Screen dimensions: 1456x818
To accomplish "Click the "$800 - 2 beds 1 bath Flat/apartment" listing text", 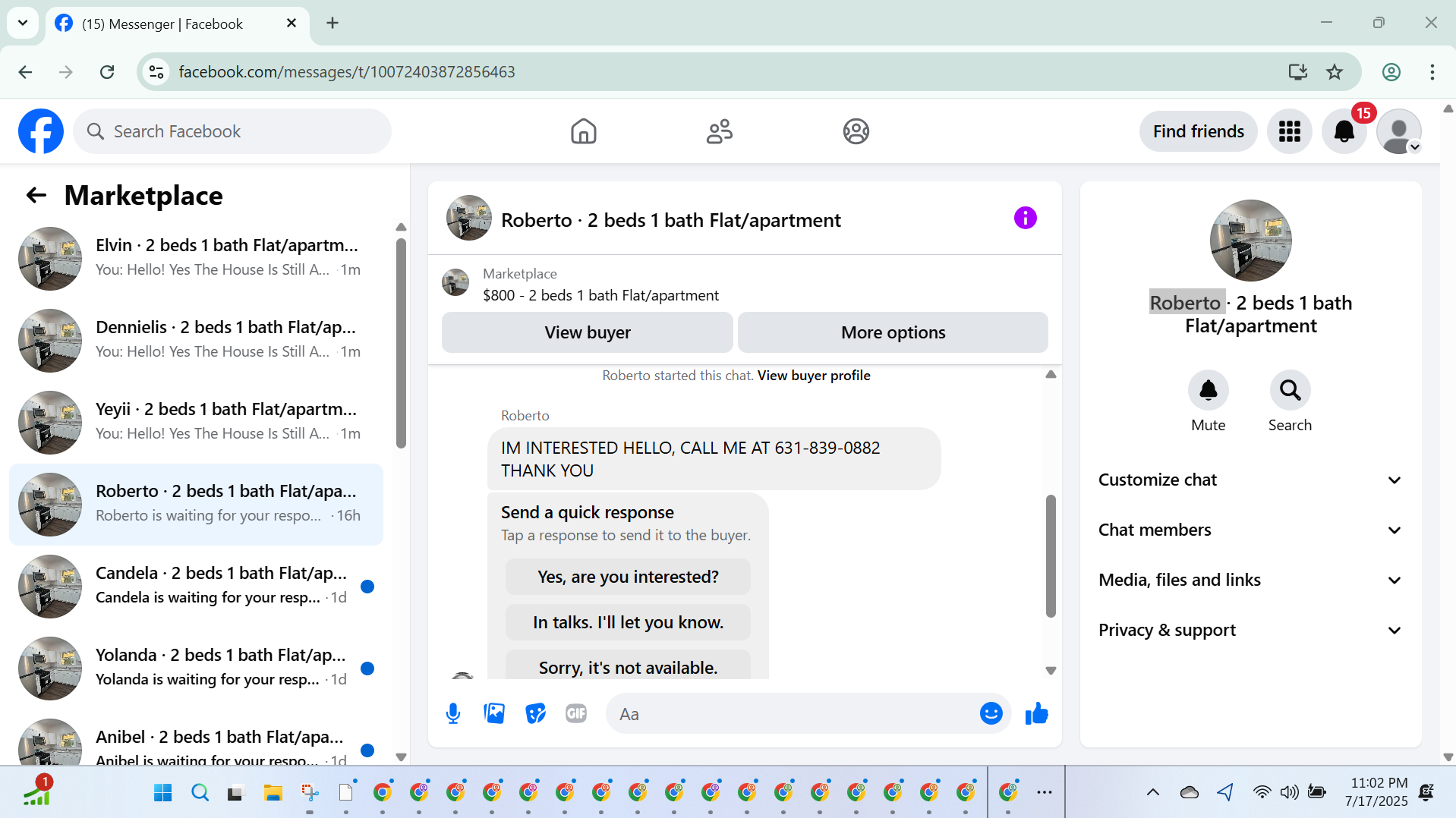I will (x=600, y=295).
